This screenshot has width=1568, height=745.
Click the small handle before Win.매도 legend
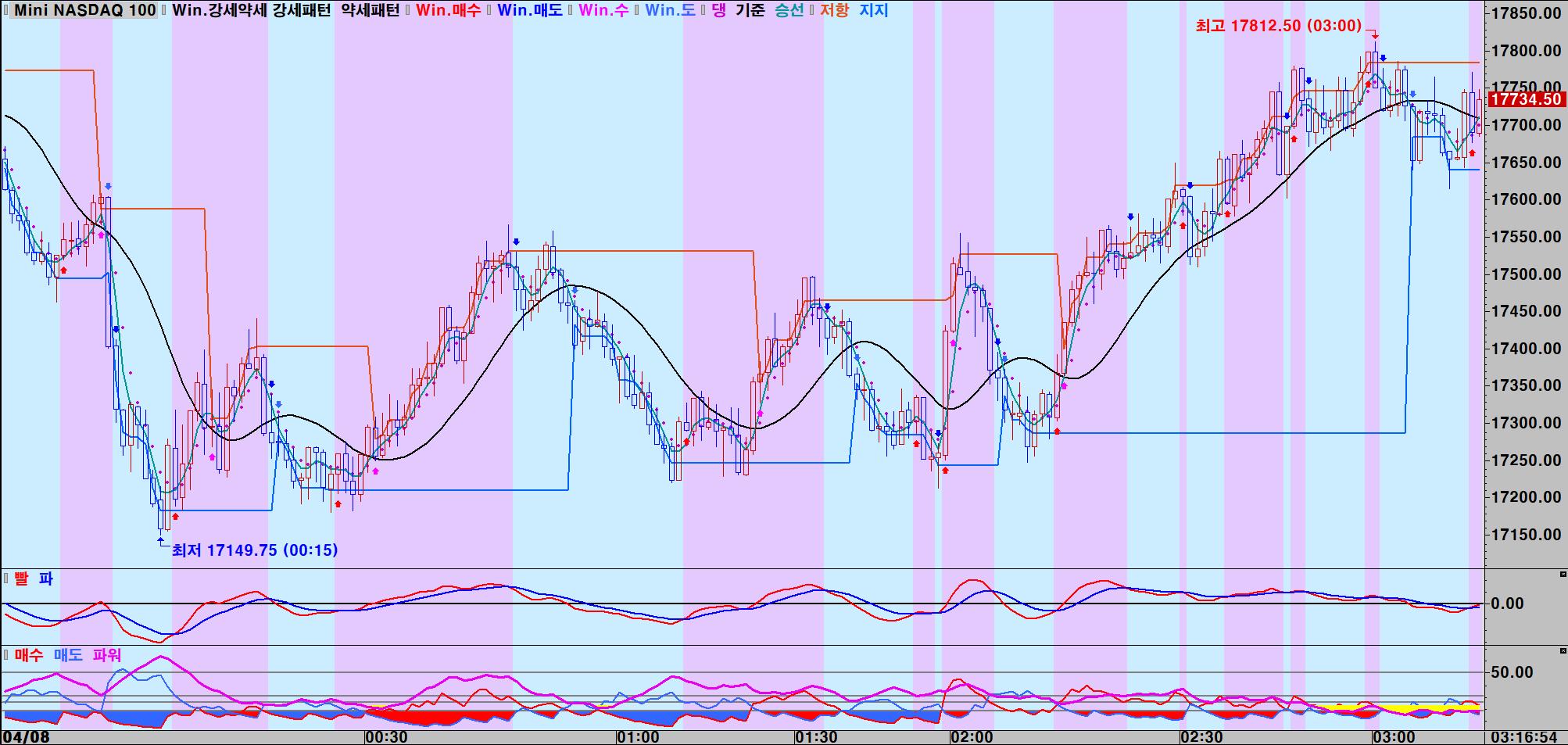[489, 10]
